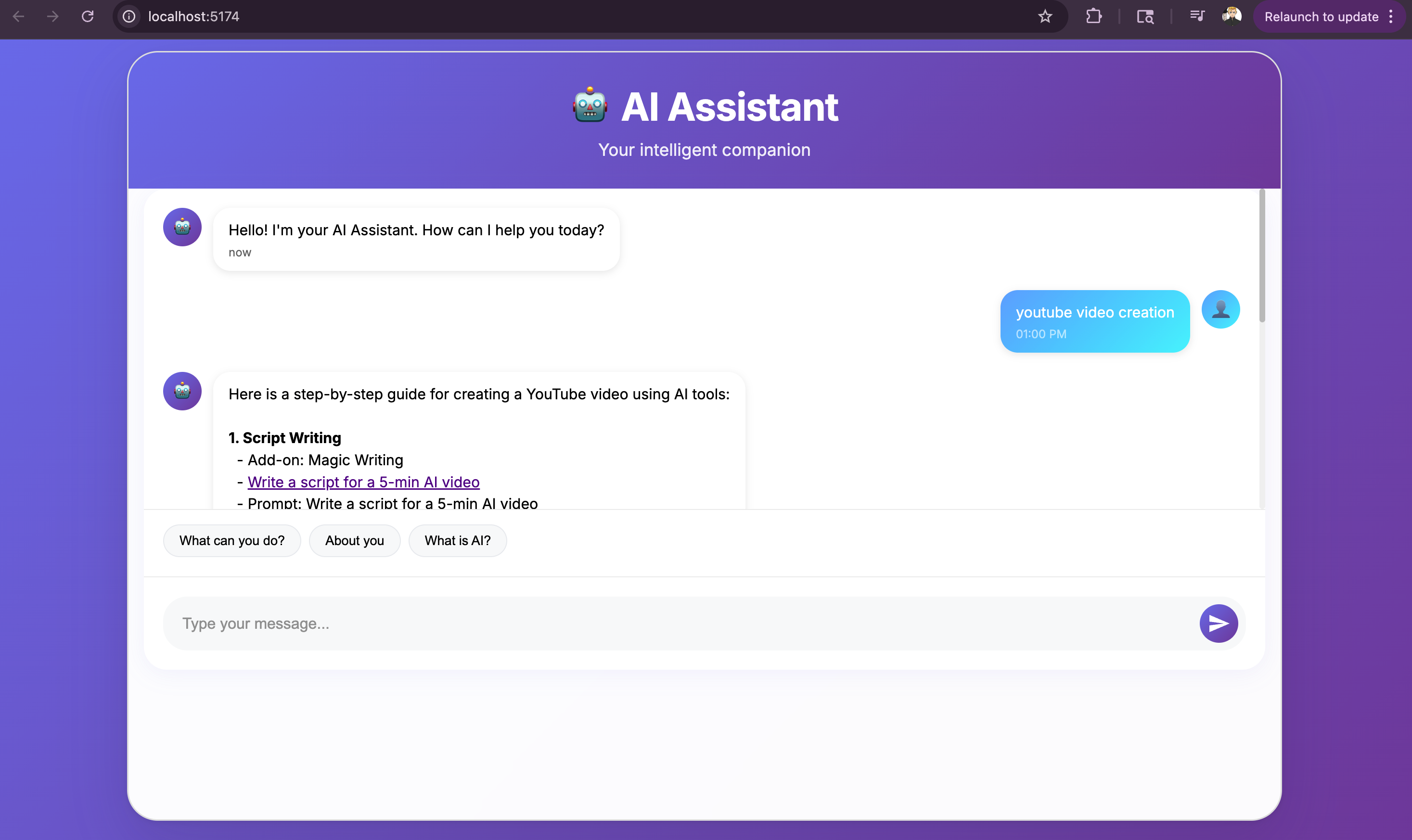Open Chrome three-dot menu

pos(1391,16)
